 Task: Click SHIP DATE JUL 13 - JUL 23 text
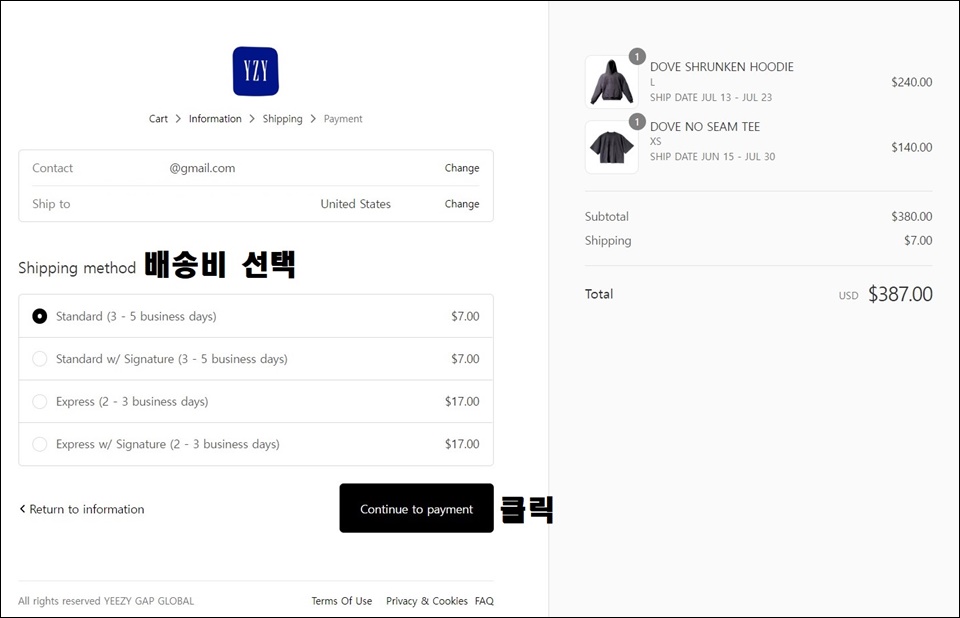click(x=711, y=97)
